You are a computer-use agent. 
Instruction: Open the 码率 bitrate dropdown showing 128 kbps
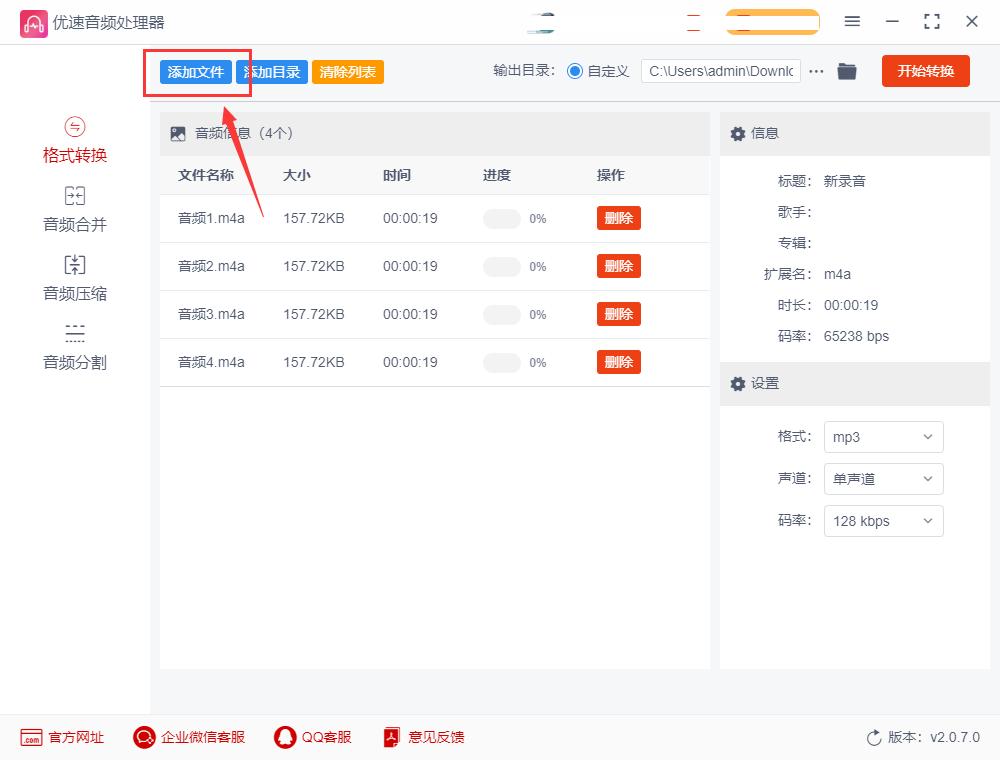coord(883,521)
